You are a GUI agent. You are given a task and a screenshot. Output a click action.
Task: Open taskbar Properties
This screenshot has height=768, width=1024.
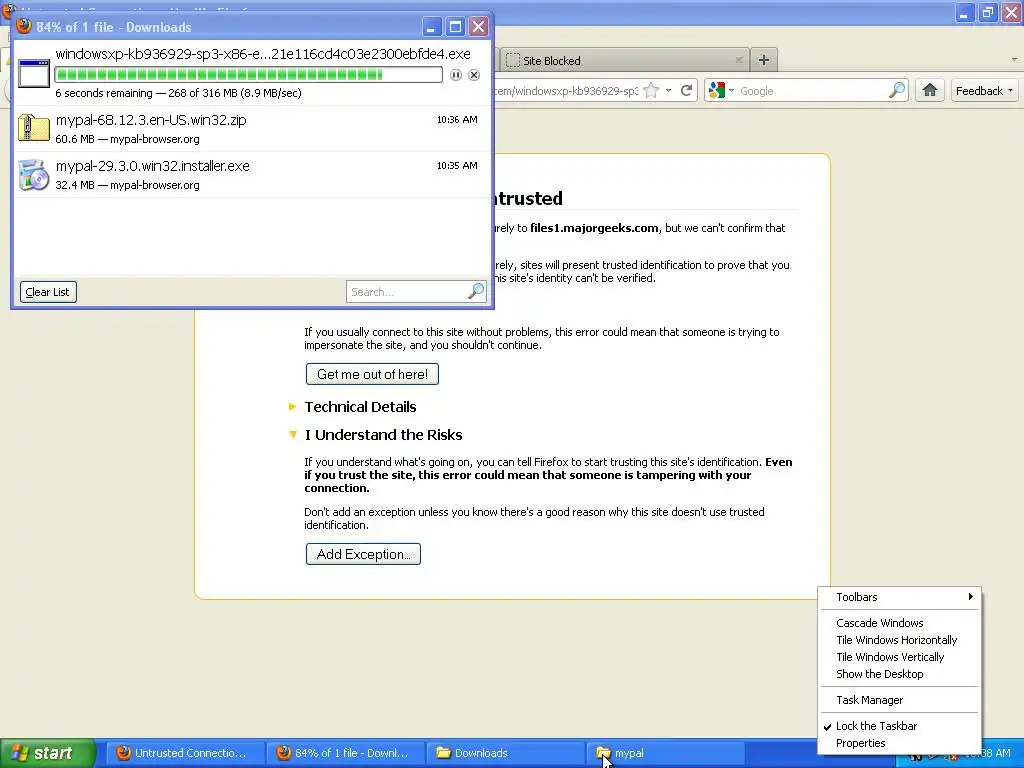(x=899, y=743)
